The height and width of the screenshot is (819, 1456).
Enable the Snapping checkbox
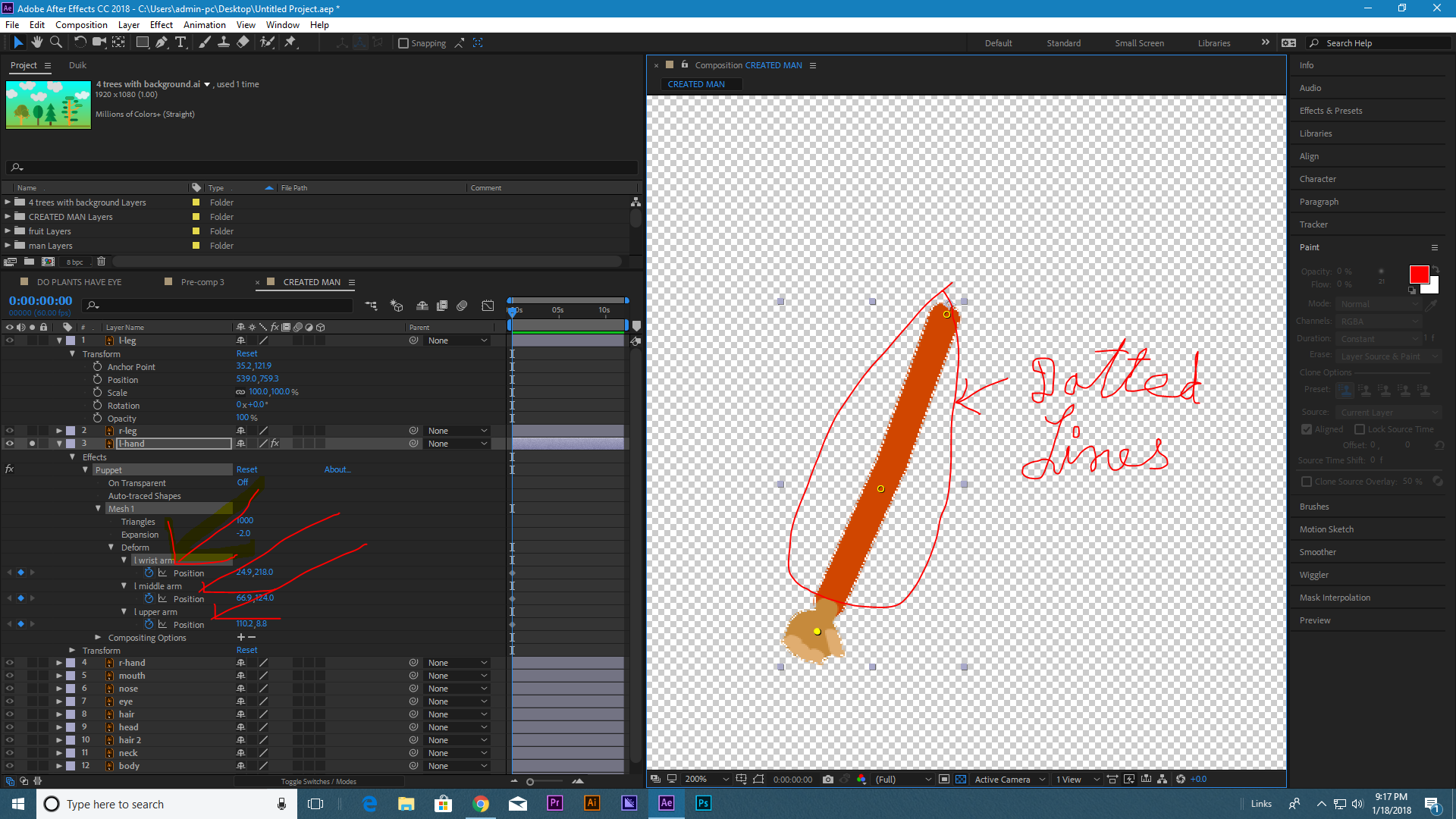tap(403, 43)
